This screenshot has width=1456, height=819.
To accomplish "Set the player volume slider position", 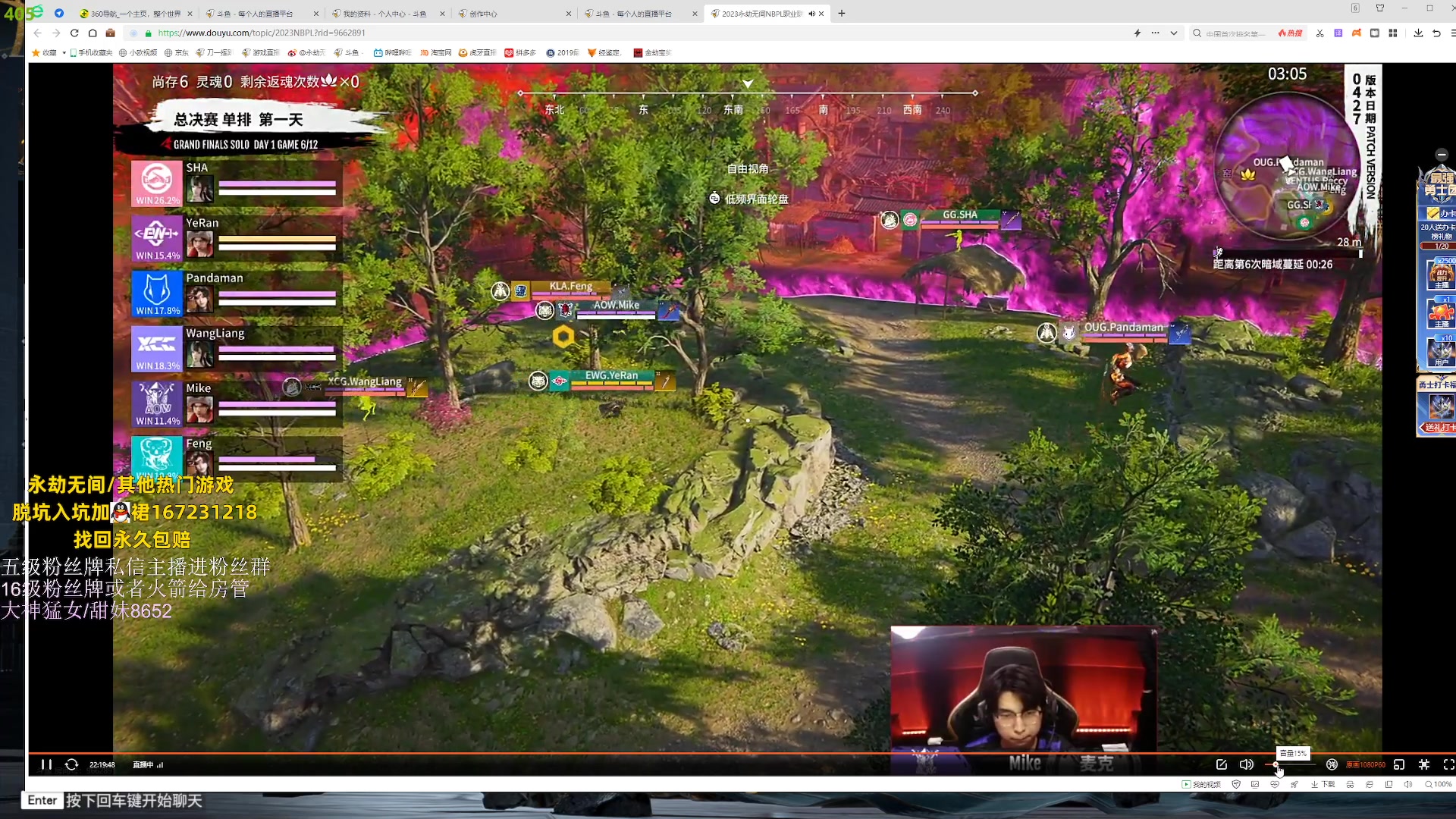I will [x=1289, y=764].
